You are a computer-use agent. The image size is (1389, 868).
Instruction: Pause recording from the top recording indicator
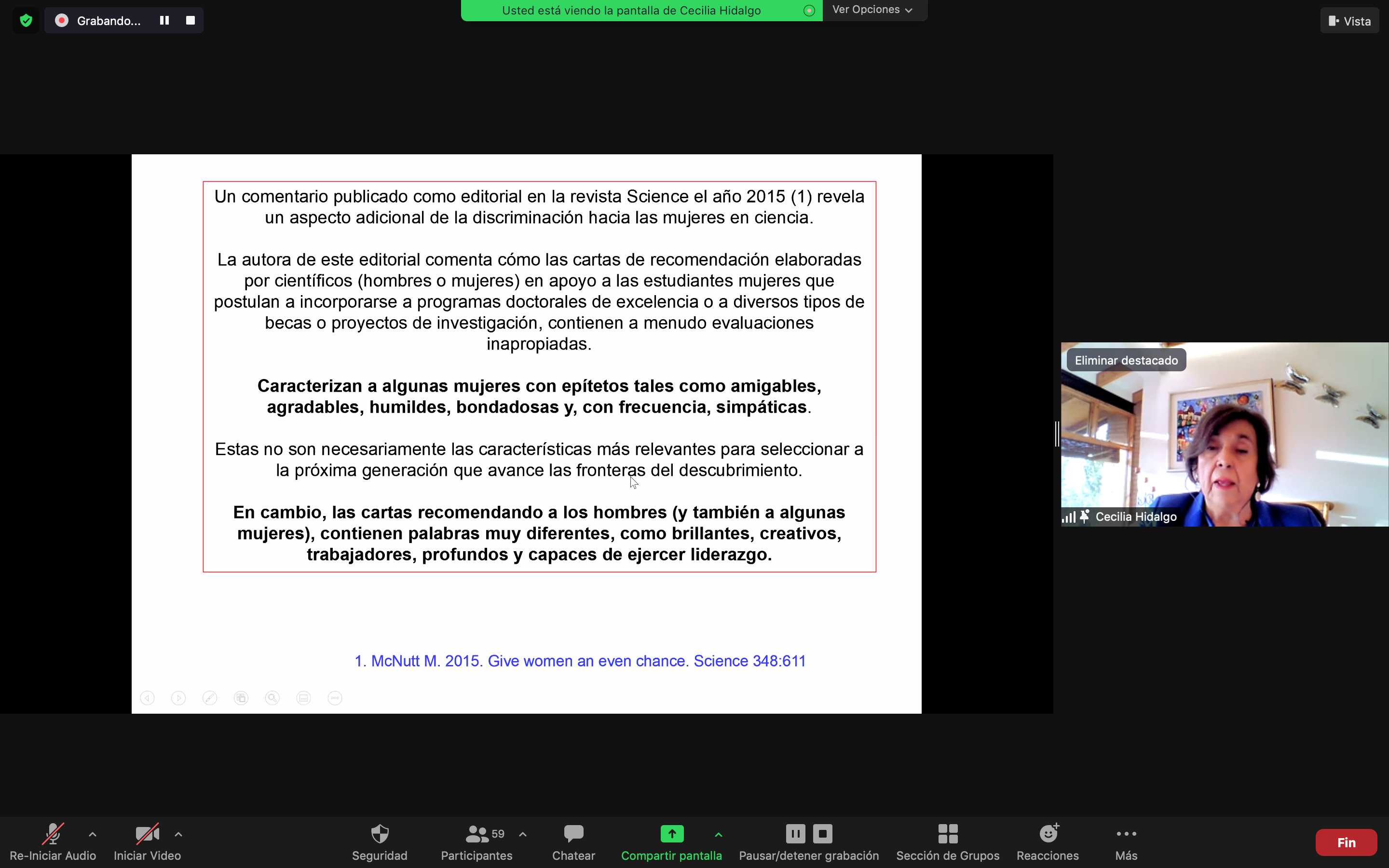[164, 21]
